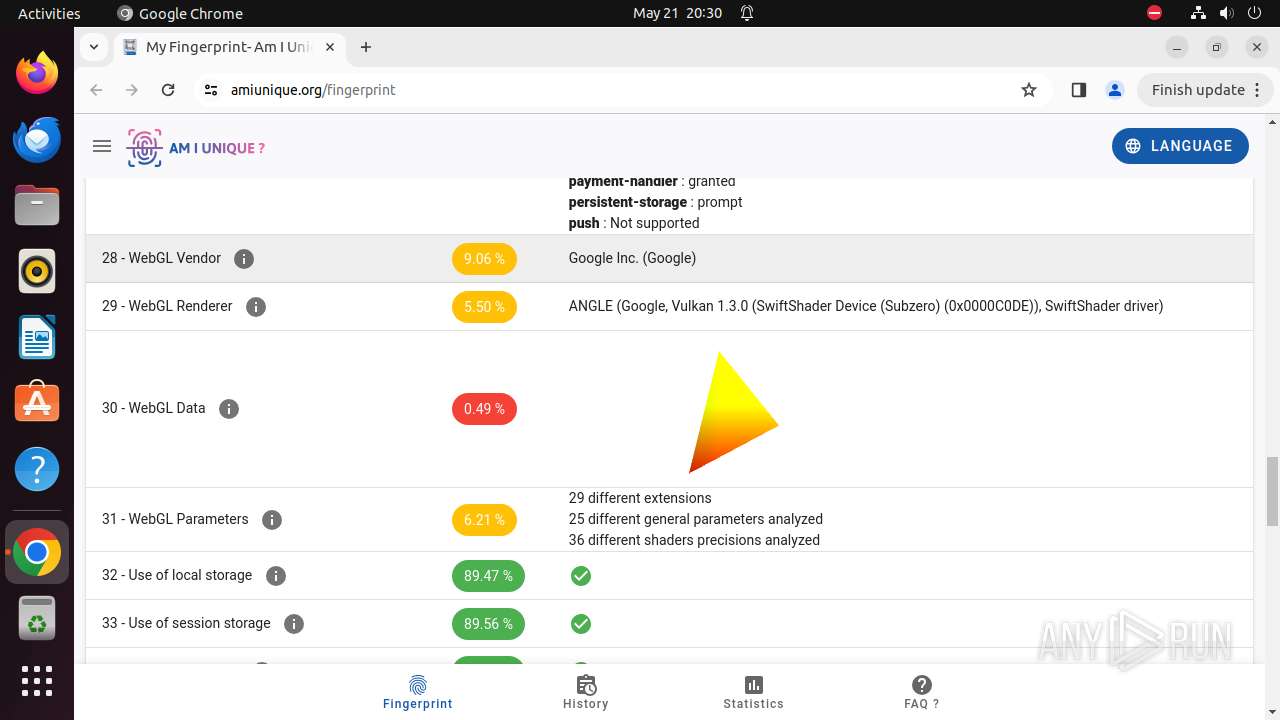Click '36 different shaders precisions analyzed' text

coord(694,540)
